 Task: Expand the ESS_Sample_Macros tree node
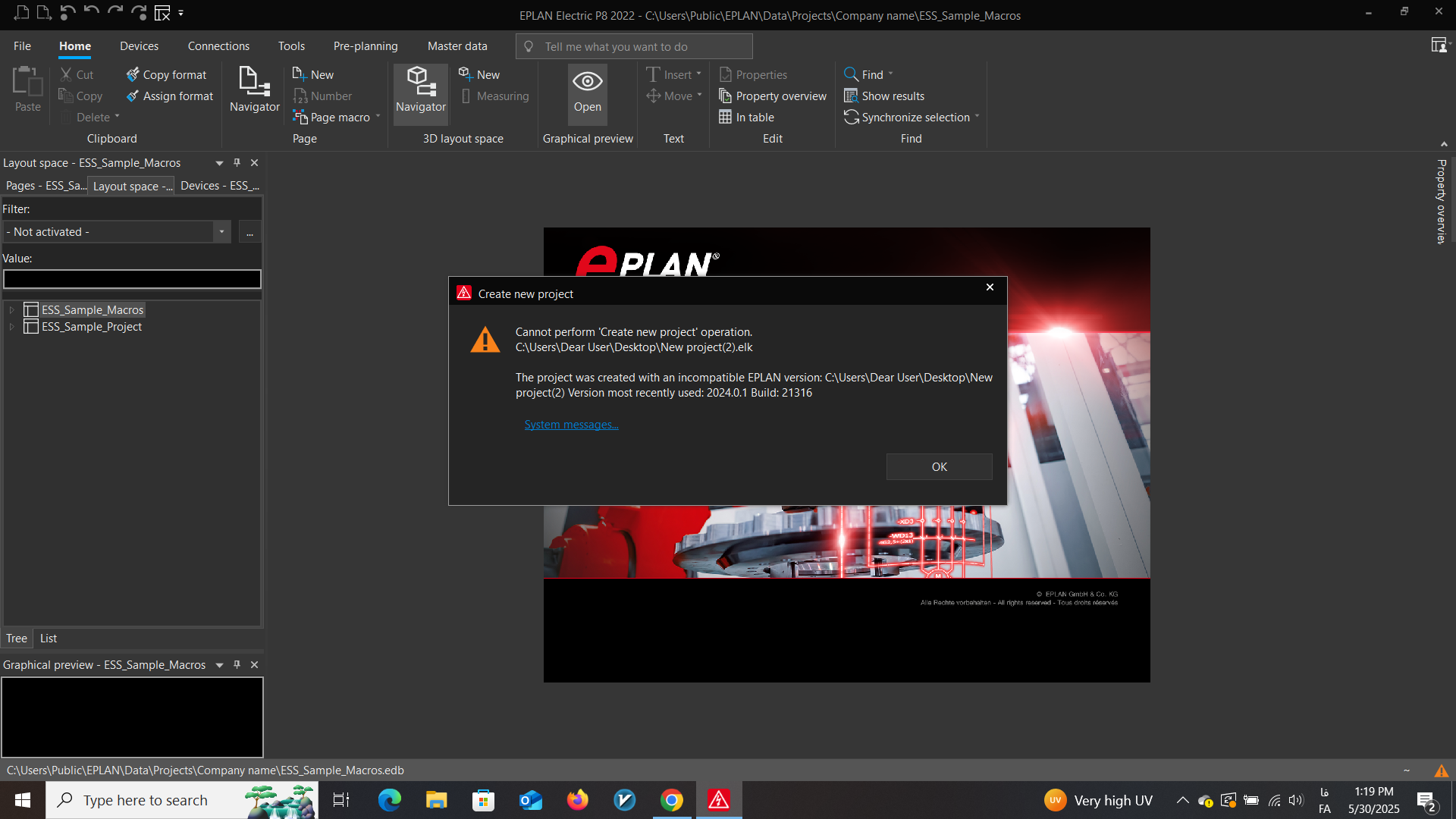coord(11,309)
